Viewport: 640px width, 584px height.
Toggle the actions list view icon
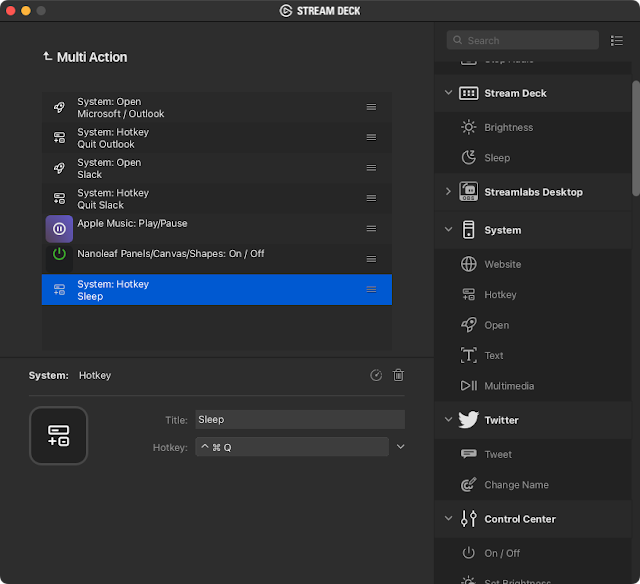coord(617,41)
